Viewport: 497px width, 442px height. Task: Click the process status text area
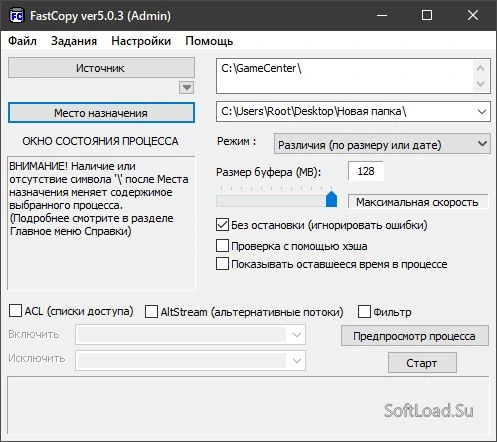click(x=101, y=223)
